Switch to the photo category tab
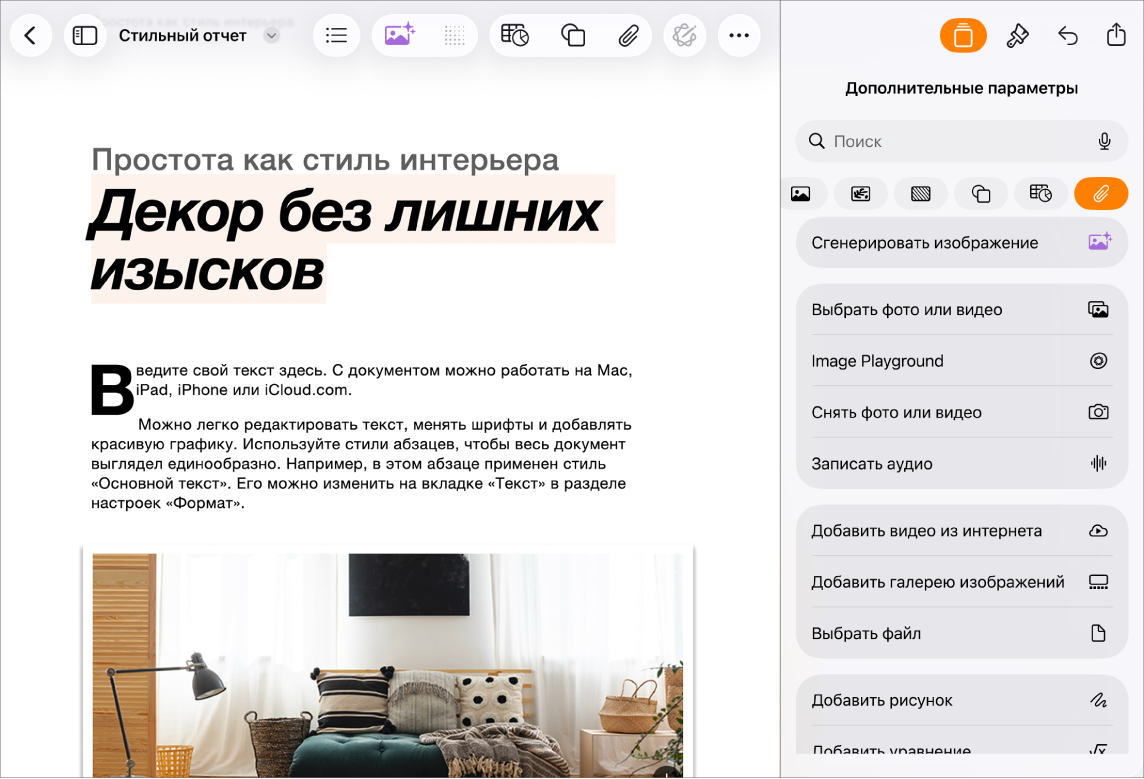Viewport: 1144px width, 779px height. pyautogui.click(x=801, y=193)
